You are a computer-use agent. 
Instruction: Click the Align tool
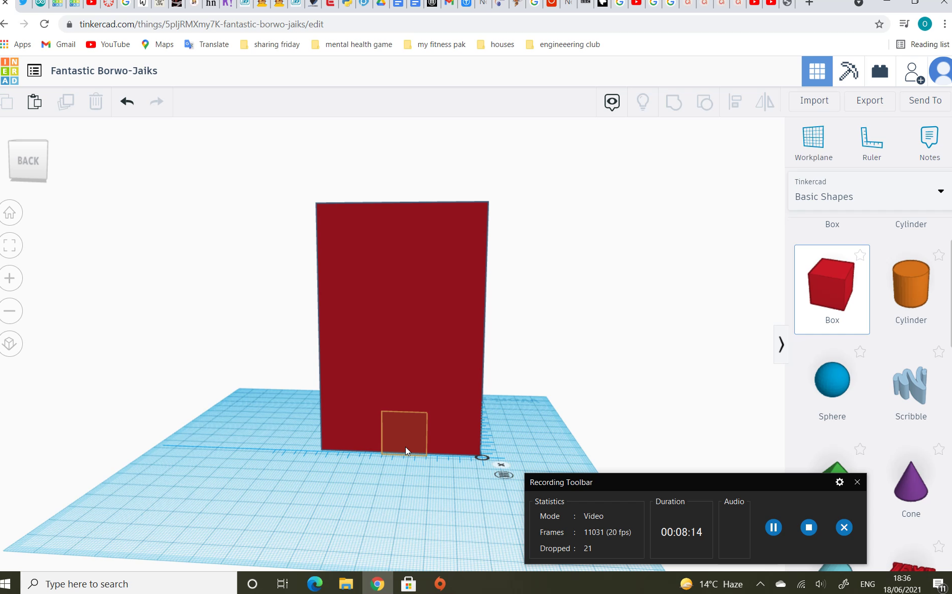[x=735, y=101]
